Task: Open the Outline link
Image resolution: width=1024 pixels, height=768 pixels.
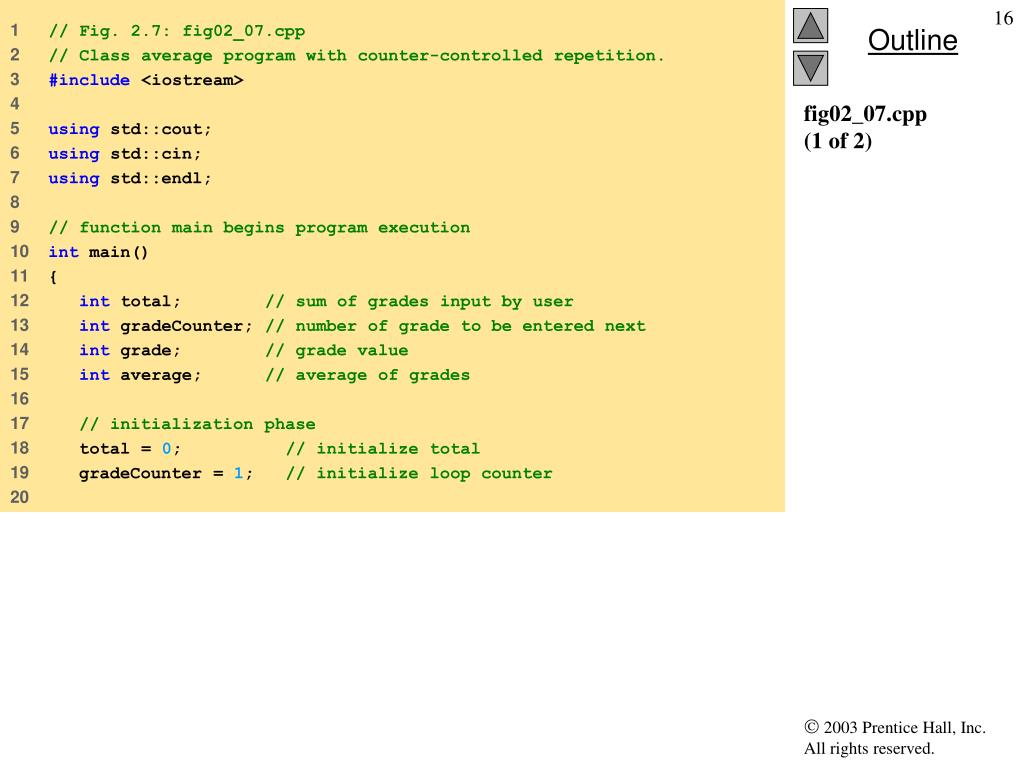Action: 912,40
